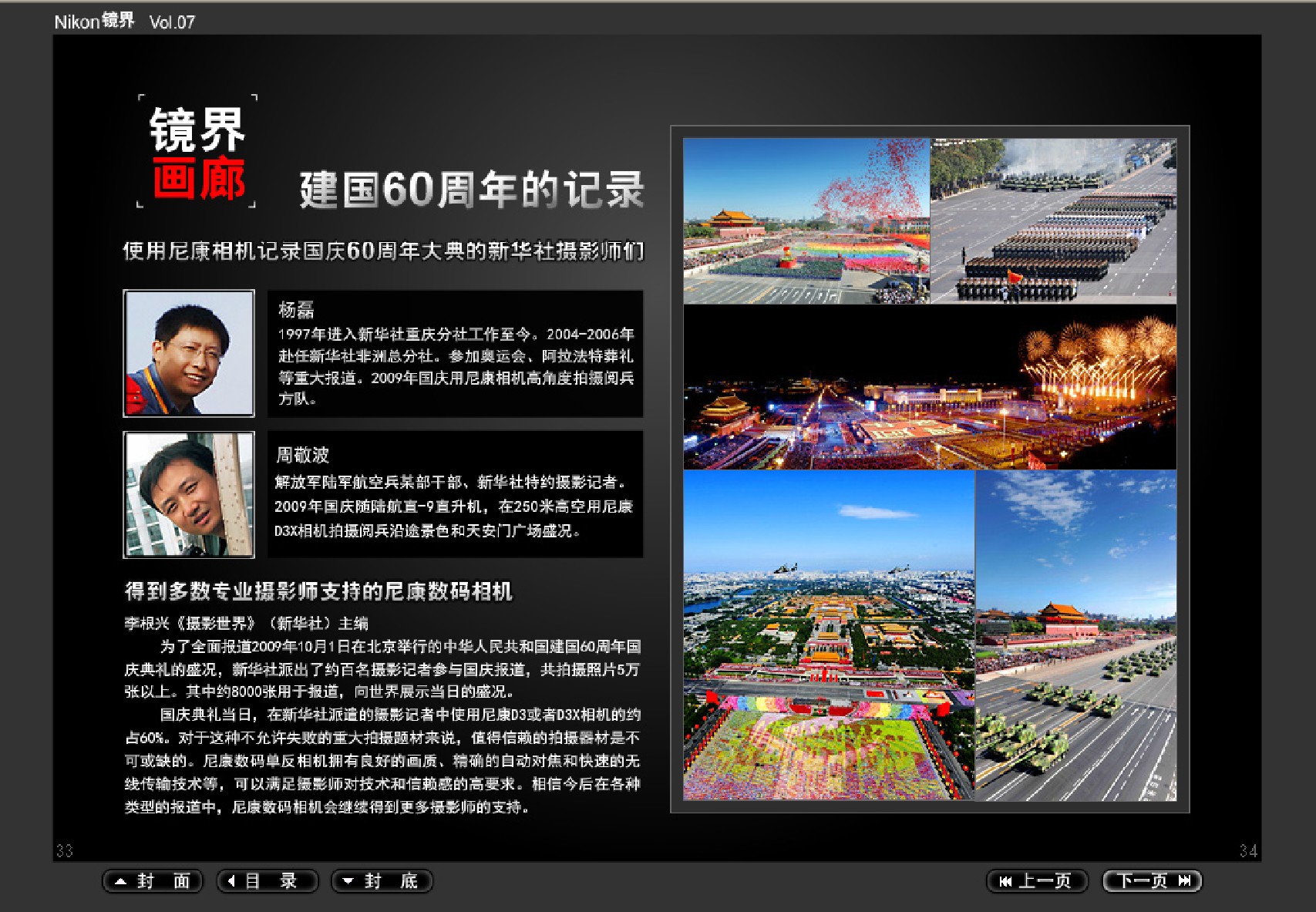Click paragraph starting 国庆典礼当日
The width and height of the screenshot is (1316, 912).
coord(383,761)
